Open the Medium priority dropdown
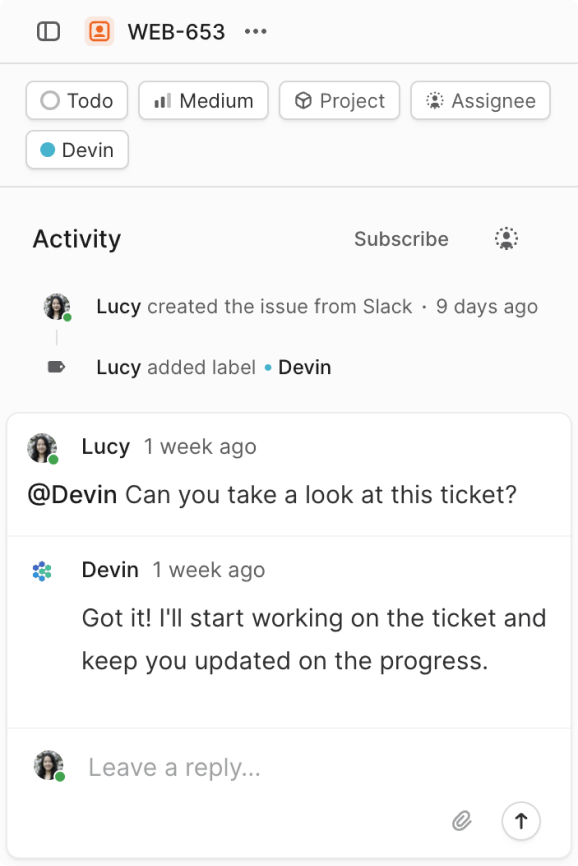Image resolution: width=578 pixels, height=866 pixels. (203, 100)
